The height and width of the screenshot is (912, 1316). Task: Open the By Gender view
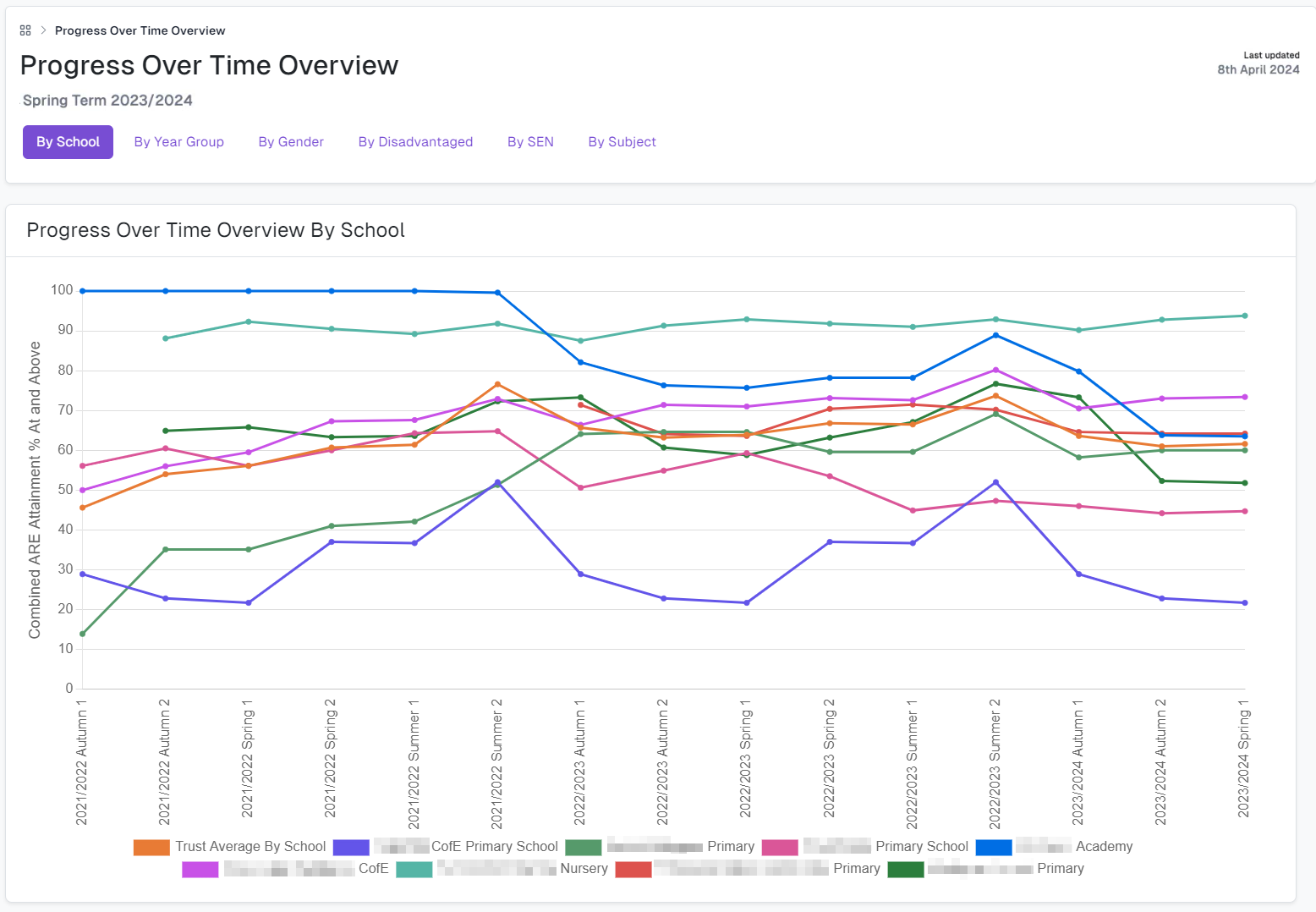291,142
